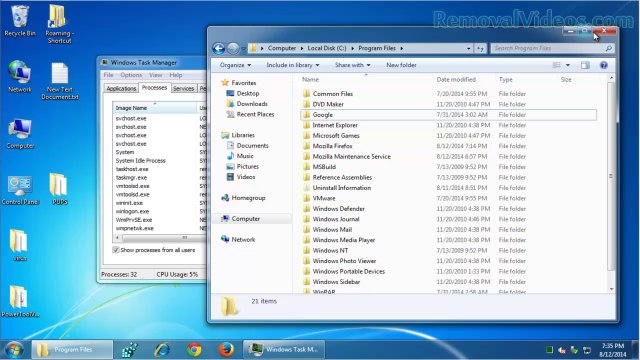This screenshot has width=640, height=360.
Task: Open the Organize dropdown menu
Action: tap(236, 65)
